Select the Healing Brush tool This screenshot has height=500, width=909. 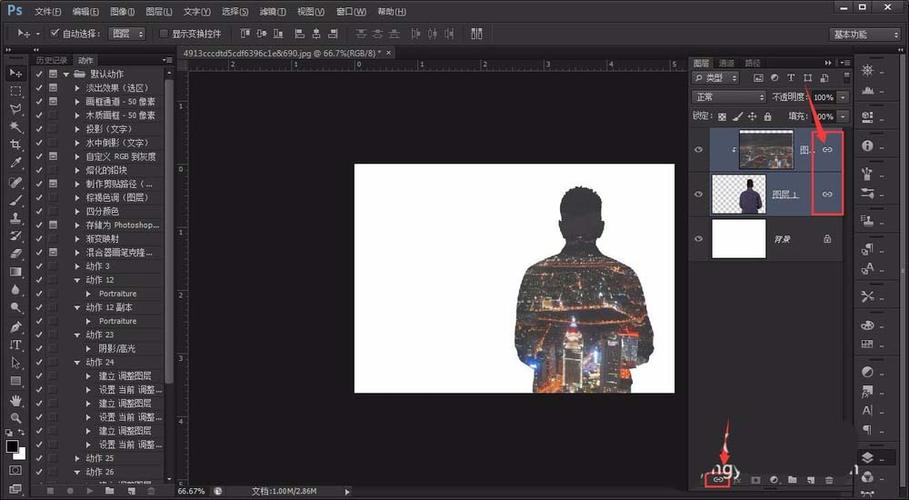point(16,182)
